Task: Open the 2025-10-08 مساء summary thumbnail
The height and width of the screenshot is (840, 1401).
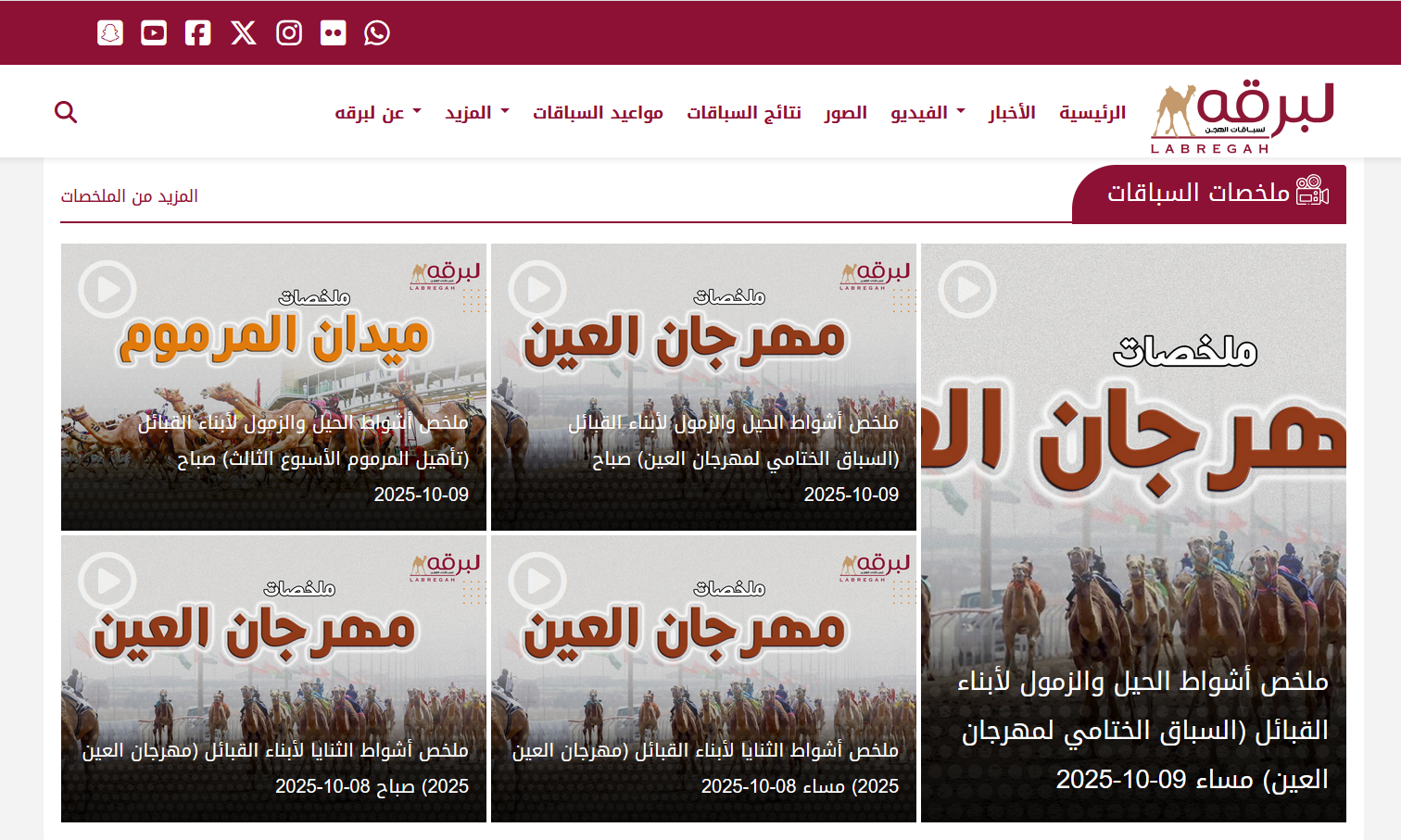Action: pos(703,678)
